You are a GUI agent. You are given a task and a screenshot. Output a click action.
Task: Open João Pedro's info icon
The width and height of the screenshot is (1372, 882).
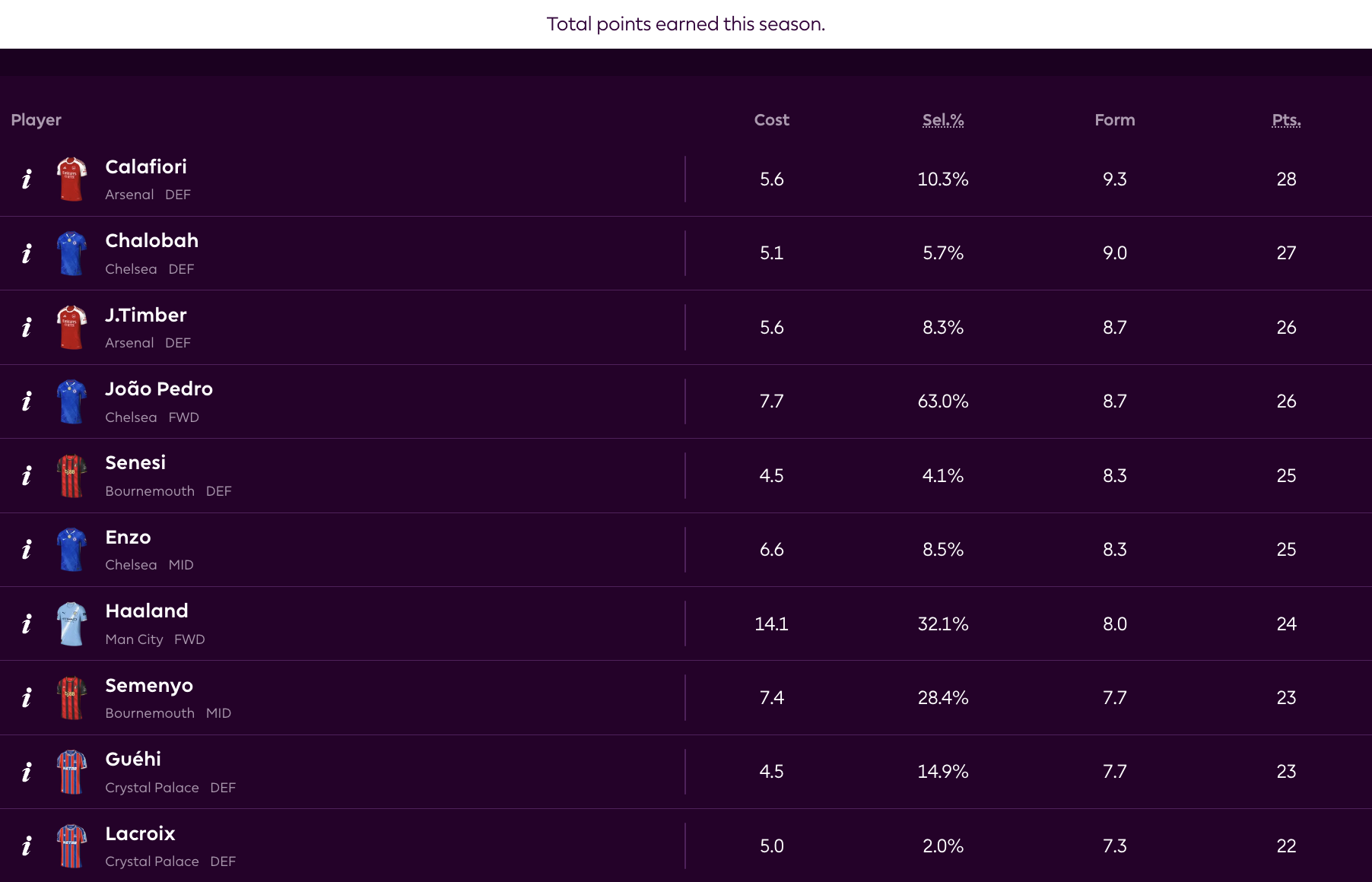point(27,401)
